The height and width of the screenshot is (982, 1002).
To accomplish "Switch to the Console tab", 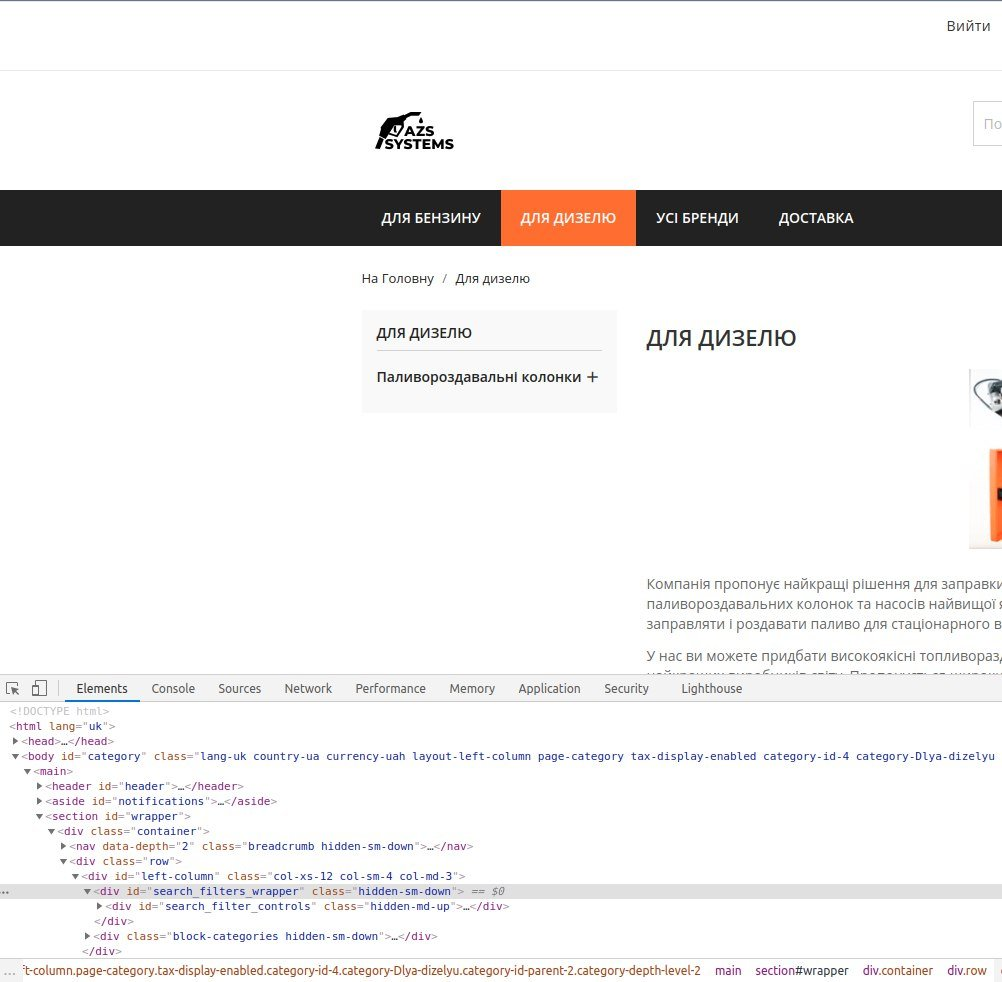I will coord(173,688).
